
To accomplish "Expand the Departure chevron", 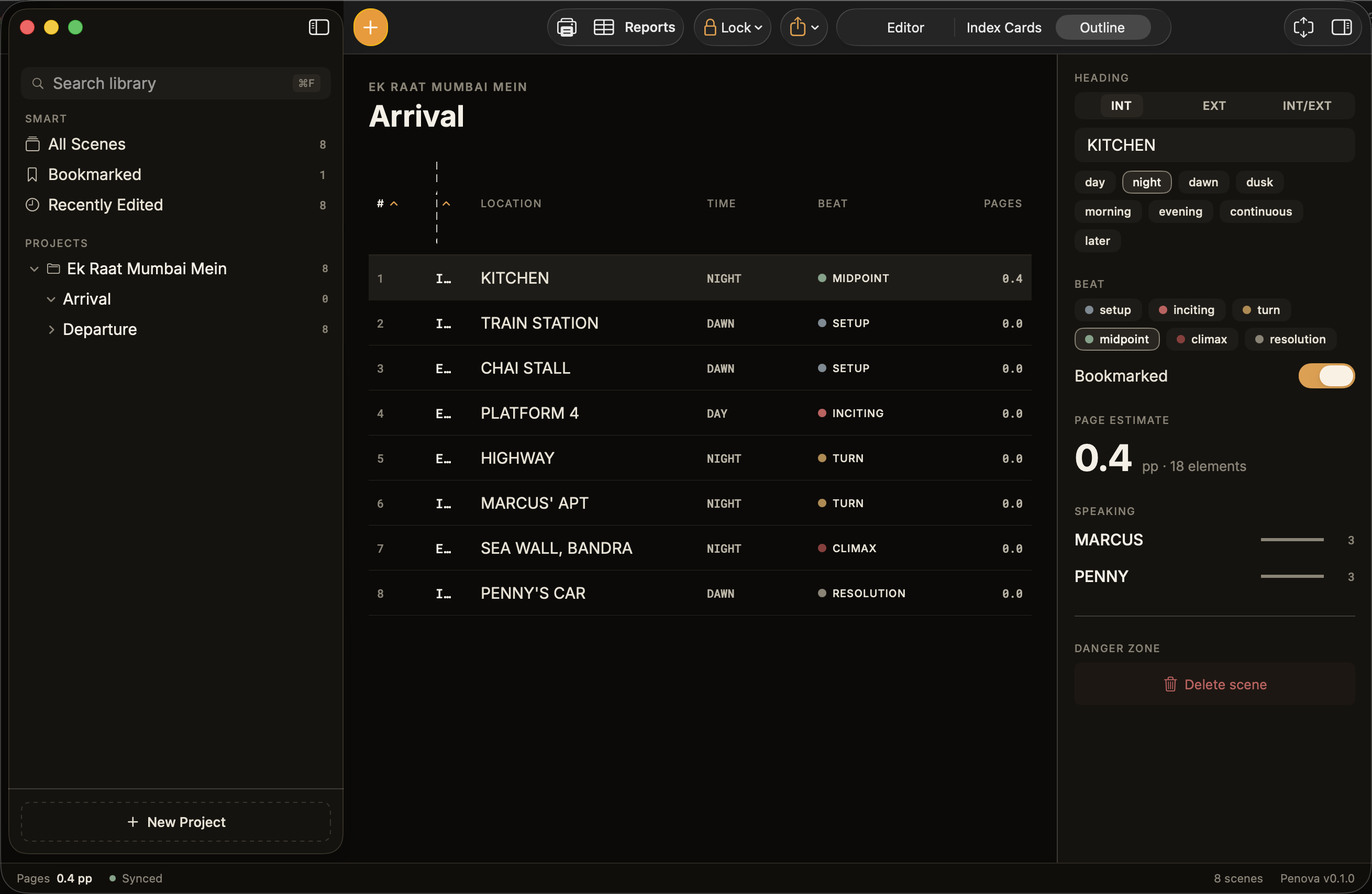I will coord(51,329).
